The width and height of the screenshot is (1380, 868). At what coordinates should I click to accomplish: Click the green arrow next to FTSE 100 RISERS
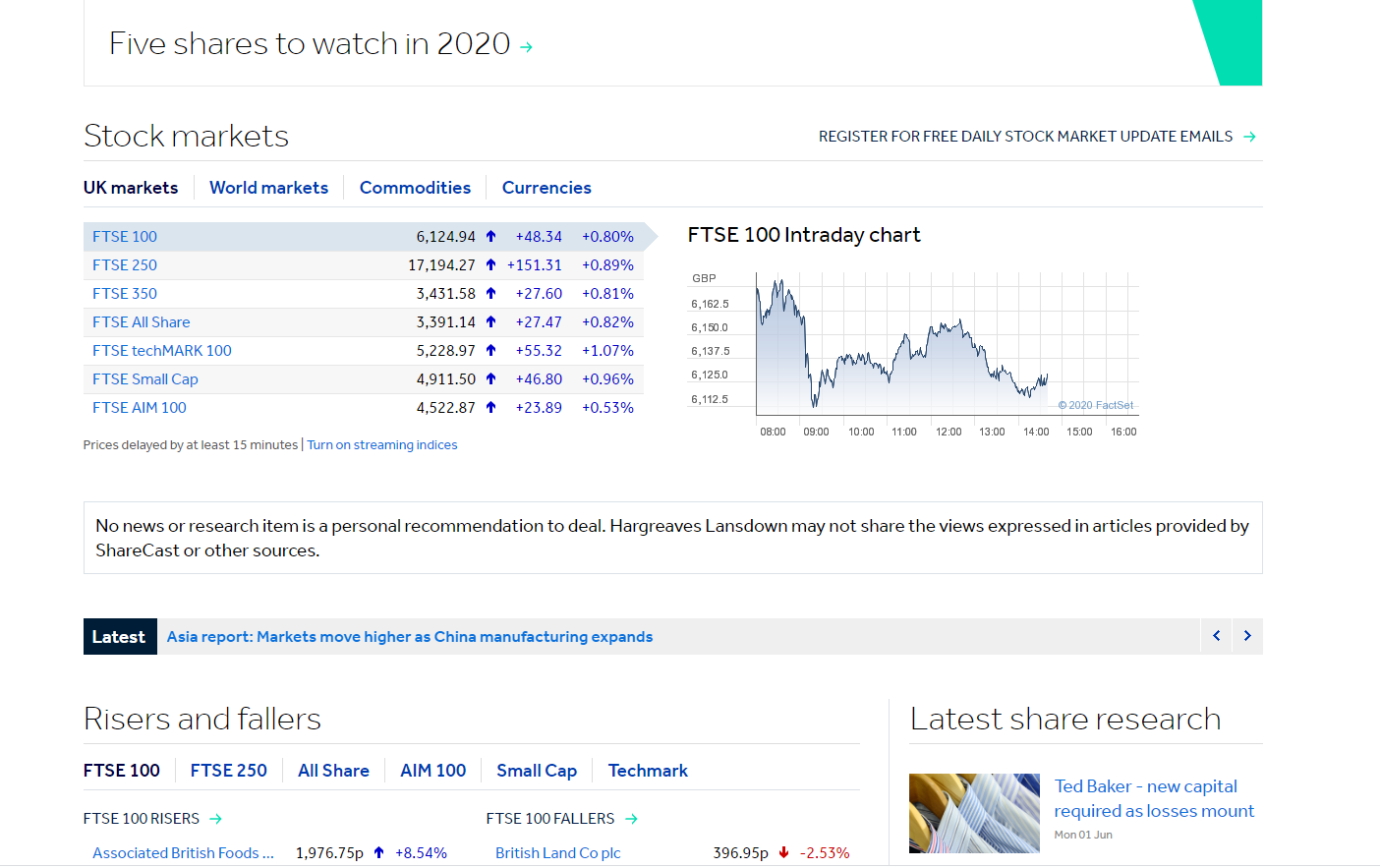click(215, 818)
